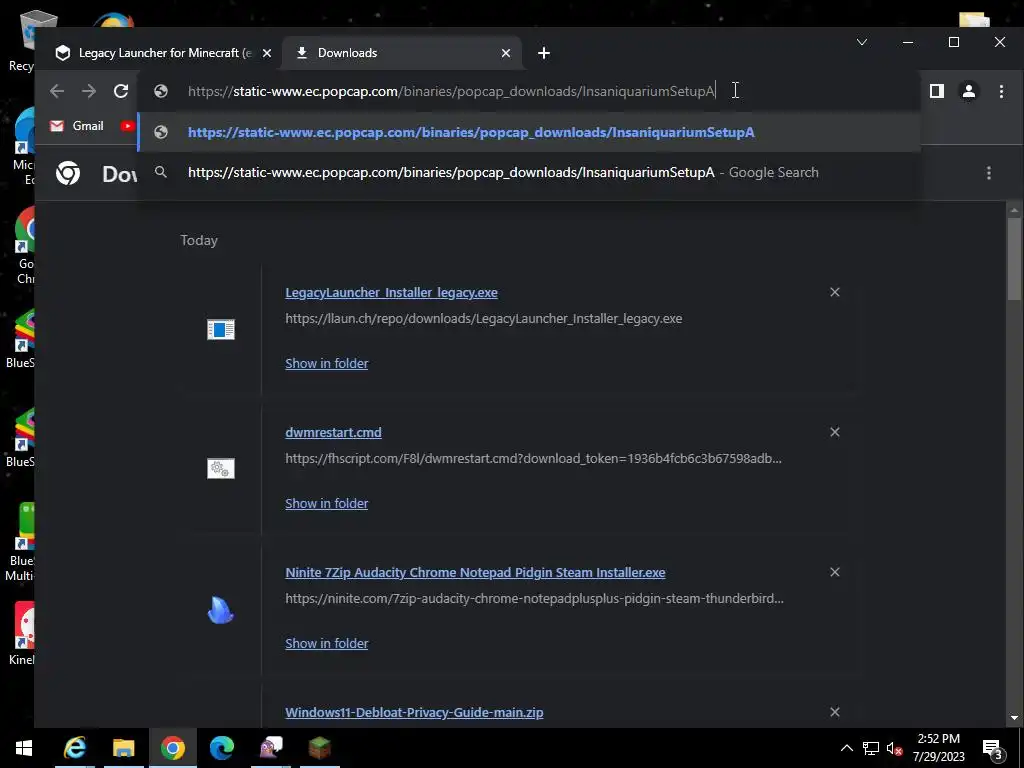Show dwmrestart.cmd in folder

pos(327,504)
